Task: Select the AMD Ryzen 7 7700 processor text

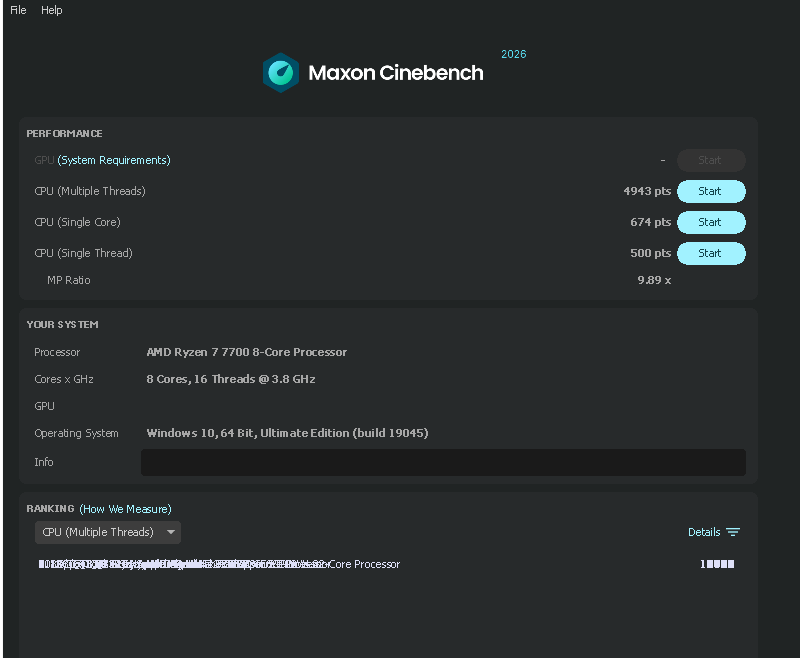Action: (x=246, y=352)
